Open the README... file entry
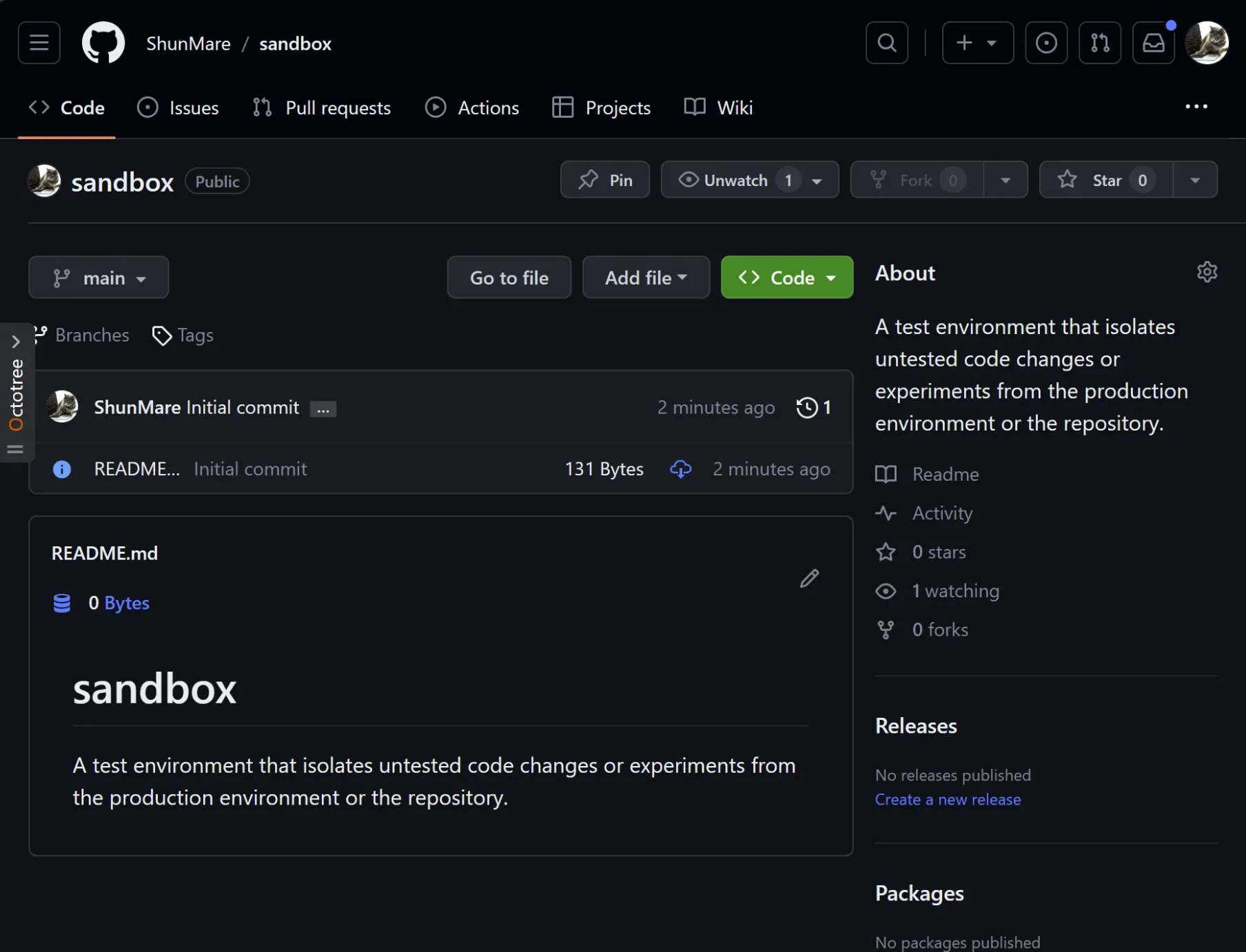Image resolution: width=1246 pixels, height=952 pixels. tap(136, 469)
